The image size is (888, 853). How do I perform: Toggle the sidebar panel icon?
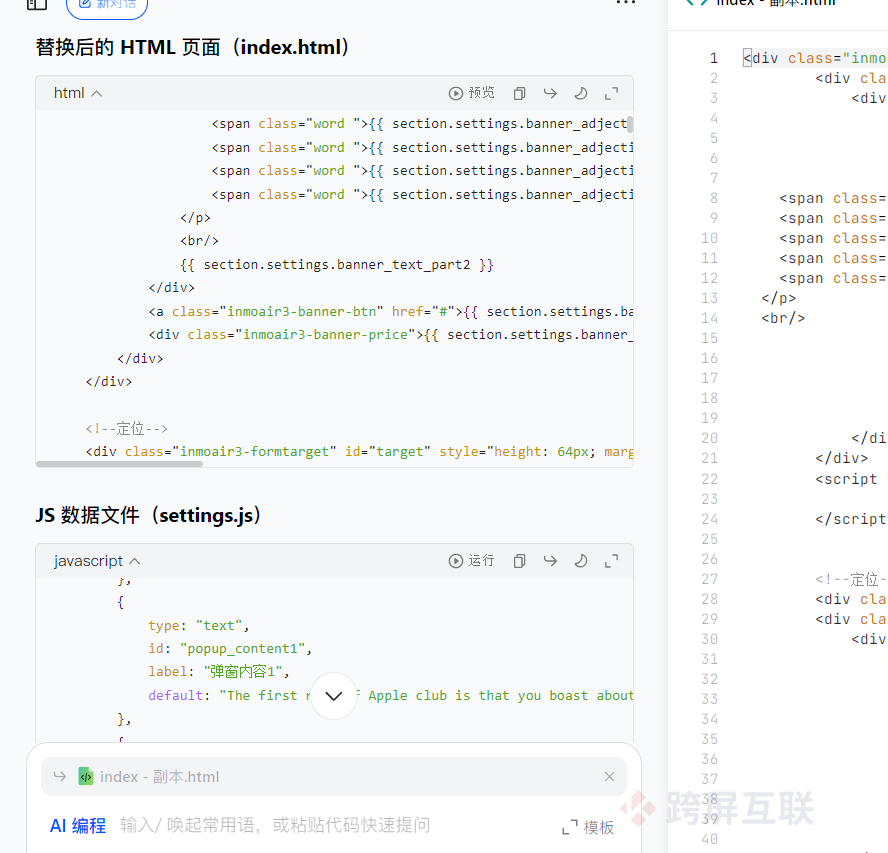pyautogui.click(x=37, y=4)
